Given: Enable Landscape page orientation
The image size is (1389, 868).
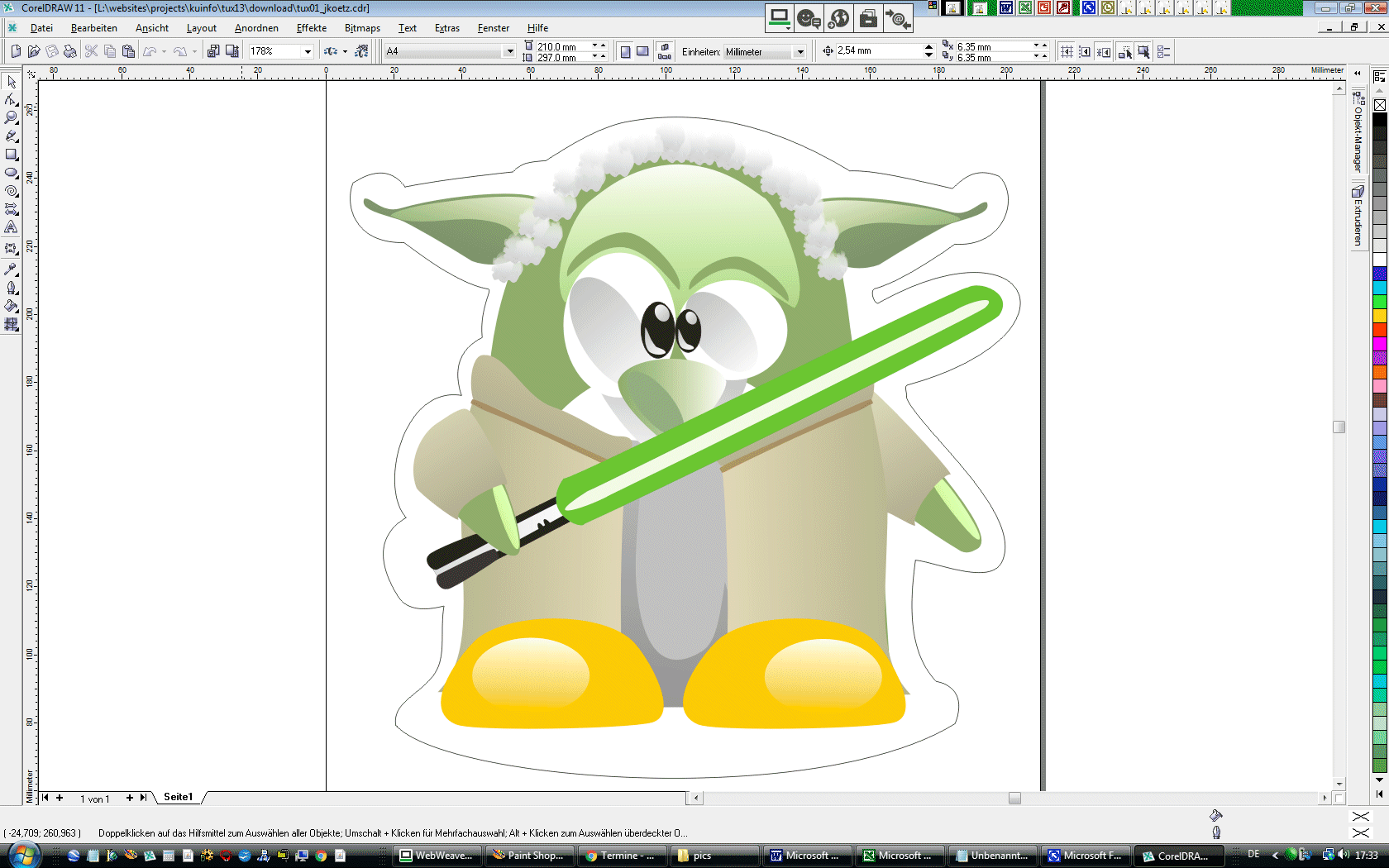Looking at the screenshot, I should [x=642, y=51].
